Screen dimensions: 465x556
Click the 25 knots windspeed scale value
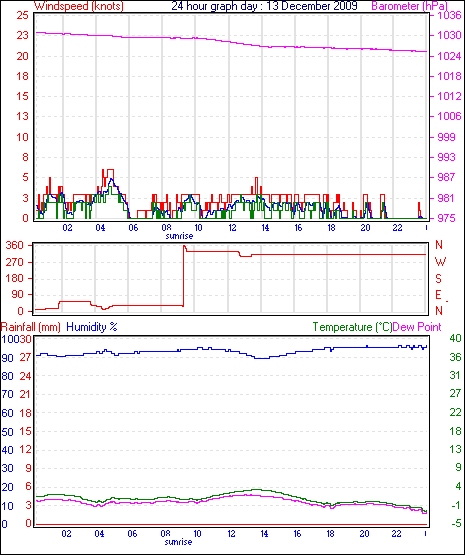[x=22, y=16]
